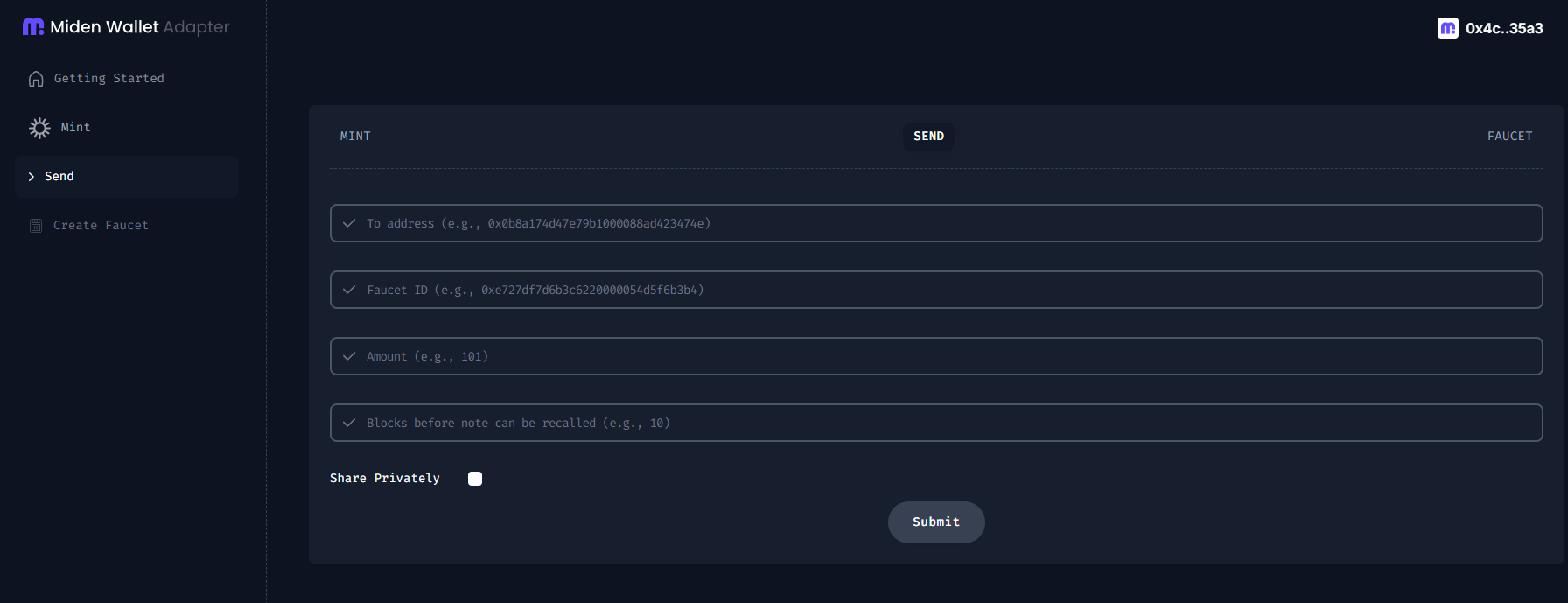Click the checkmark icon in Faucet ID field
1568x603 pixels.
pos(349,290)
